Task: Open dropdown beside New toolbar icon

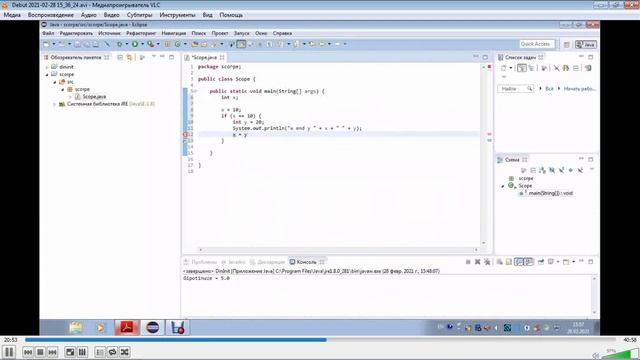Action: coord(53,44)
